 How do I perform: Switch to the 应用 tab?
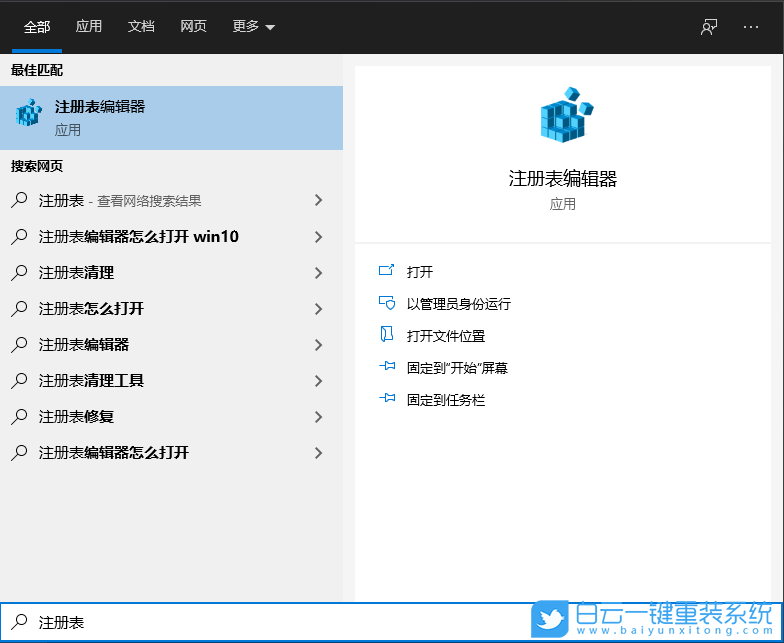(x=88, y=26)
